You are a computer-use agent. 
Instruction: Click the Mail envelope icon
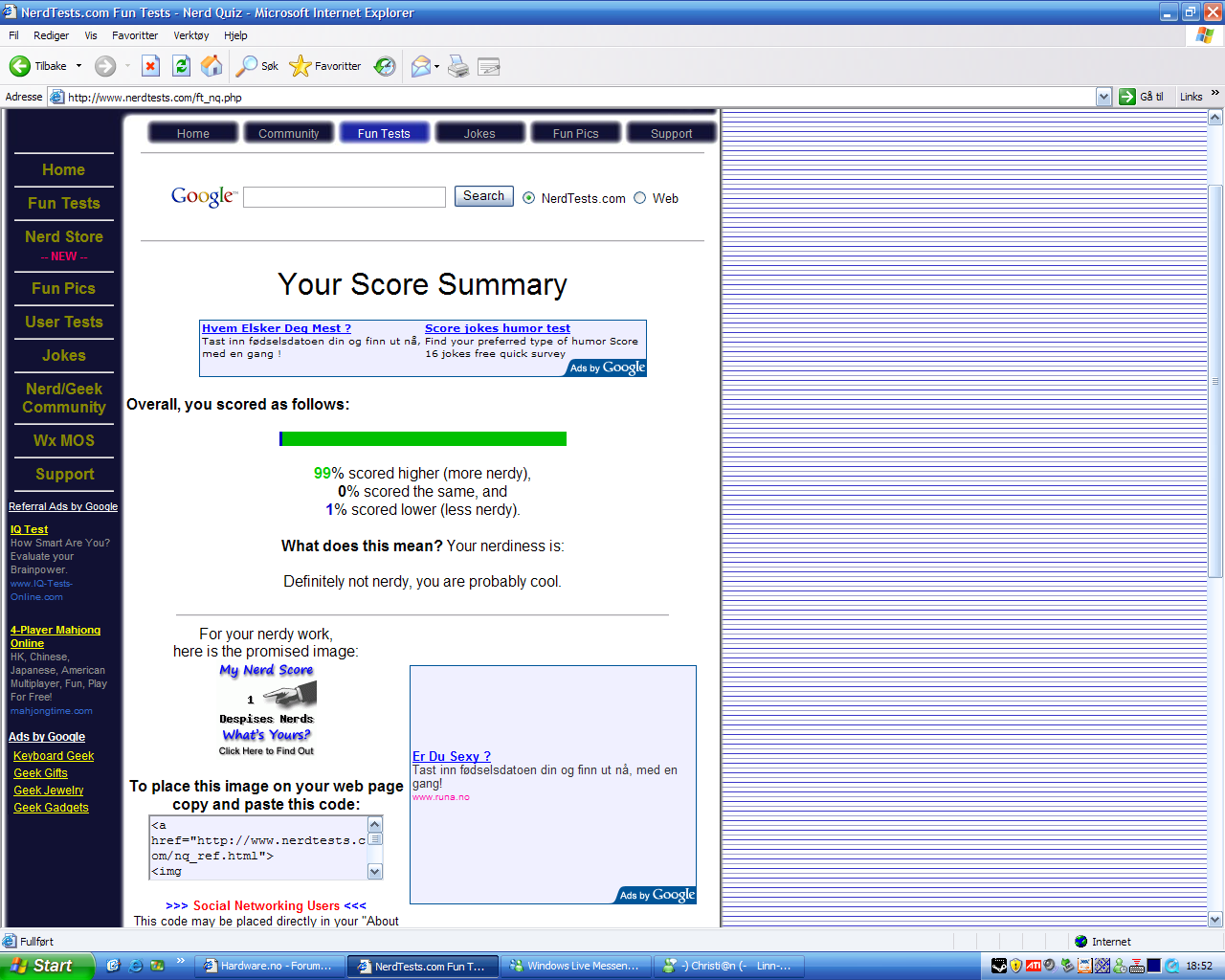pyautogui.click(x=421, y=66)
